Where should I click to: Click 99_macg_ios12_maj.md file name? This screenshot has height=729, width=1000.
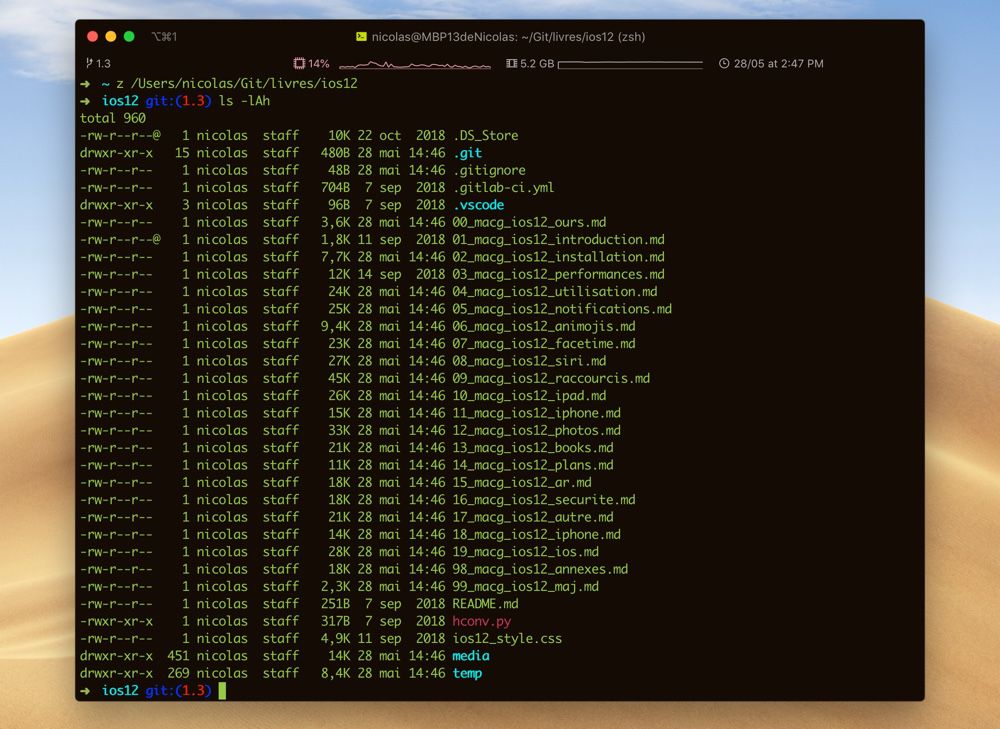click(526, 586)
